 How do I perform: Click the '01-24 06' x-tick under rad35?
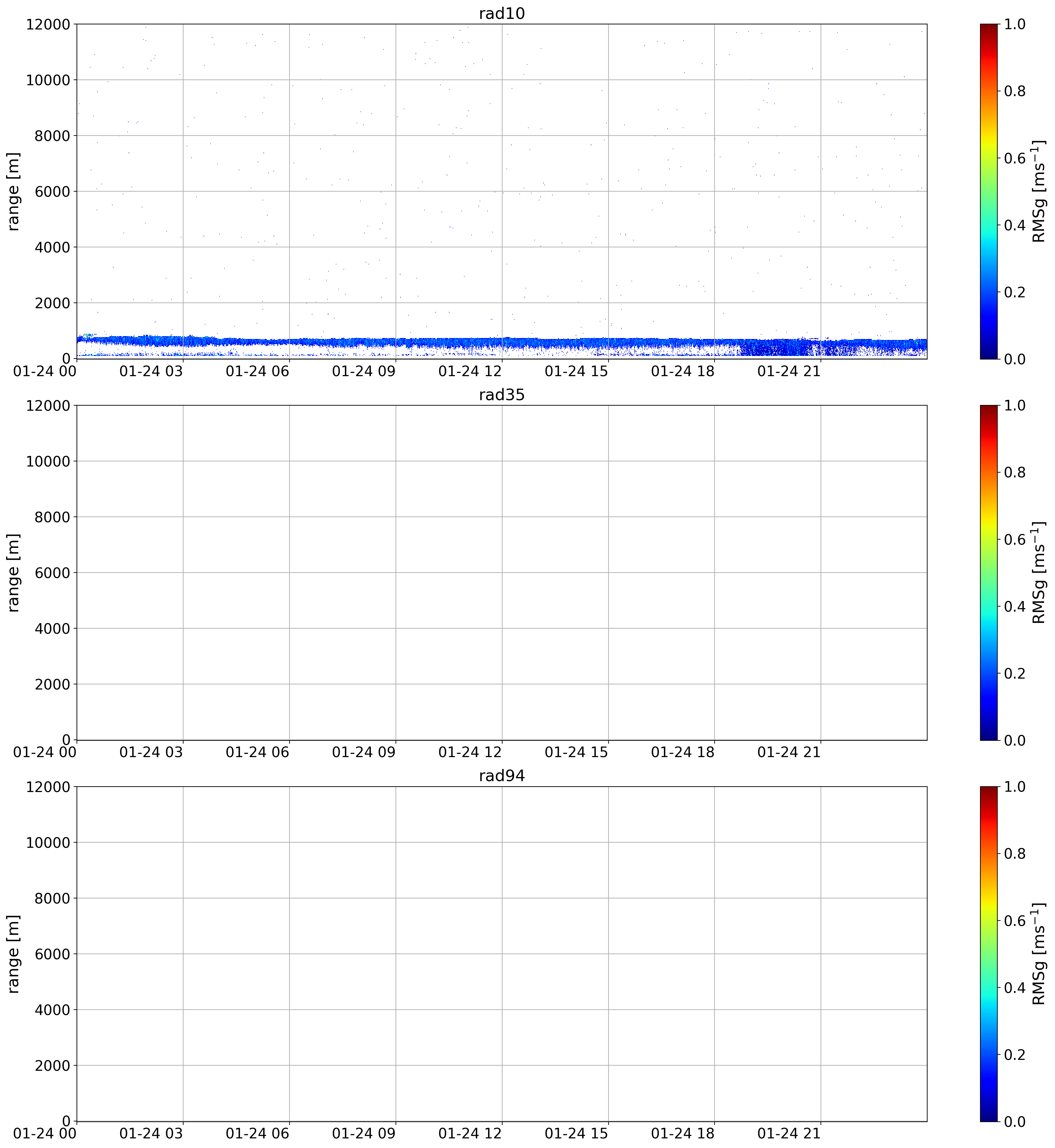(x=258, y=752)
